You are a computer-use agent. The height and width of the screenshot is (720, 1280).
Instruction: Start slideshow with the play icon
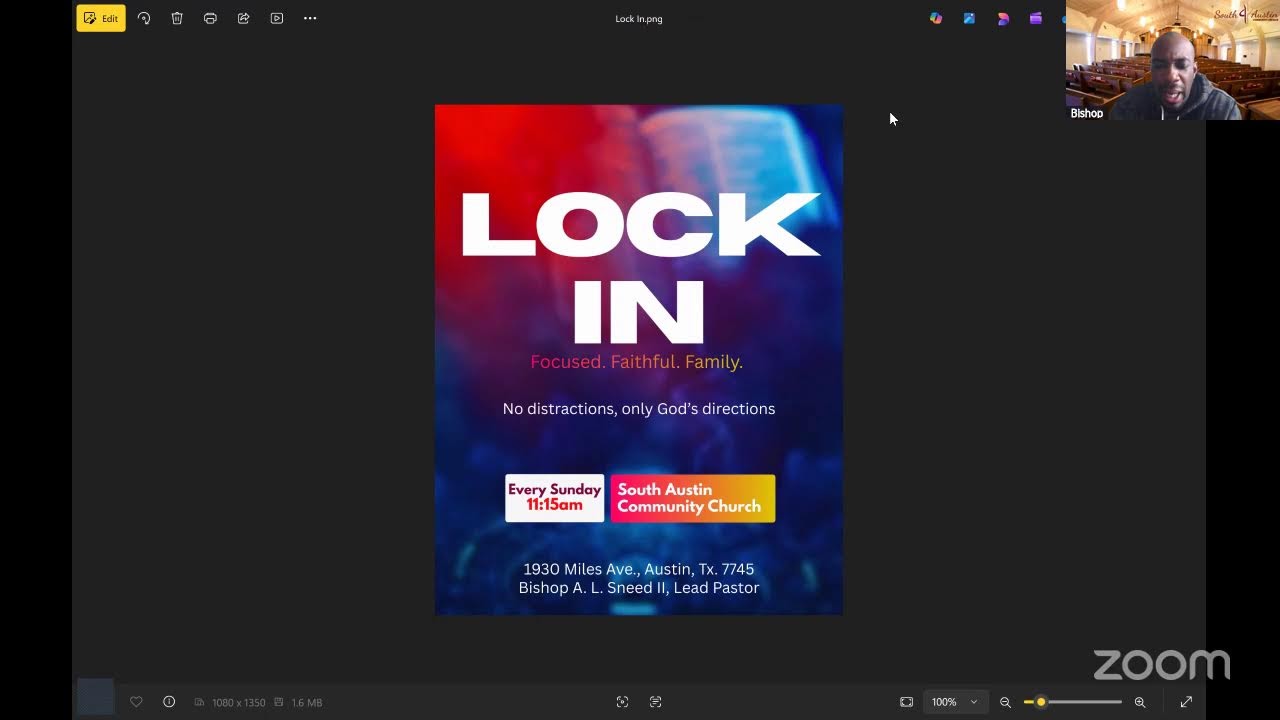coord(277,18)
